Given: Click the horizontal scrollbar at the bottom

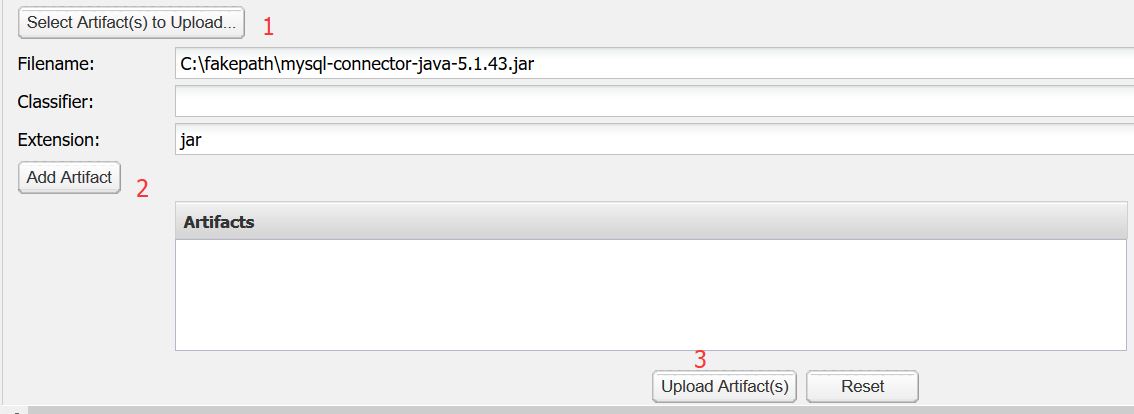Looking at the screenshot, I should point(580,410).
